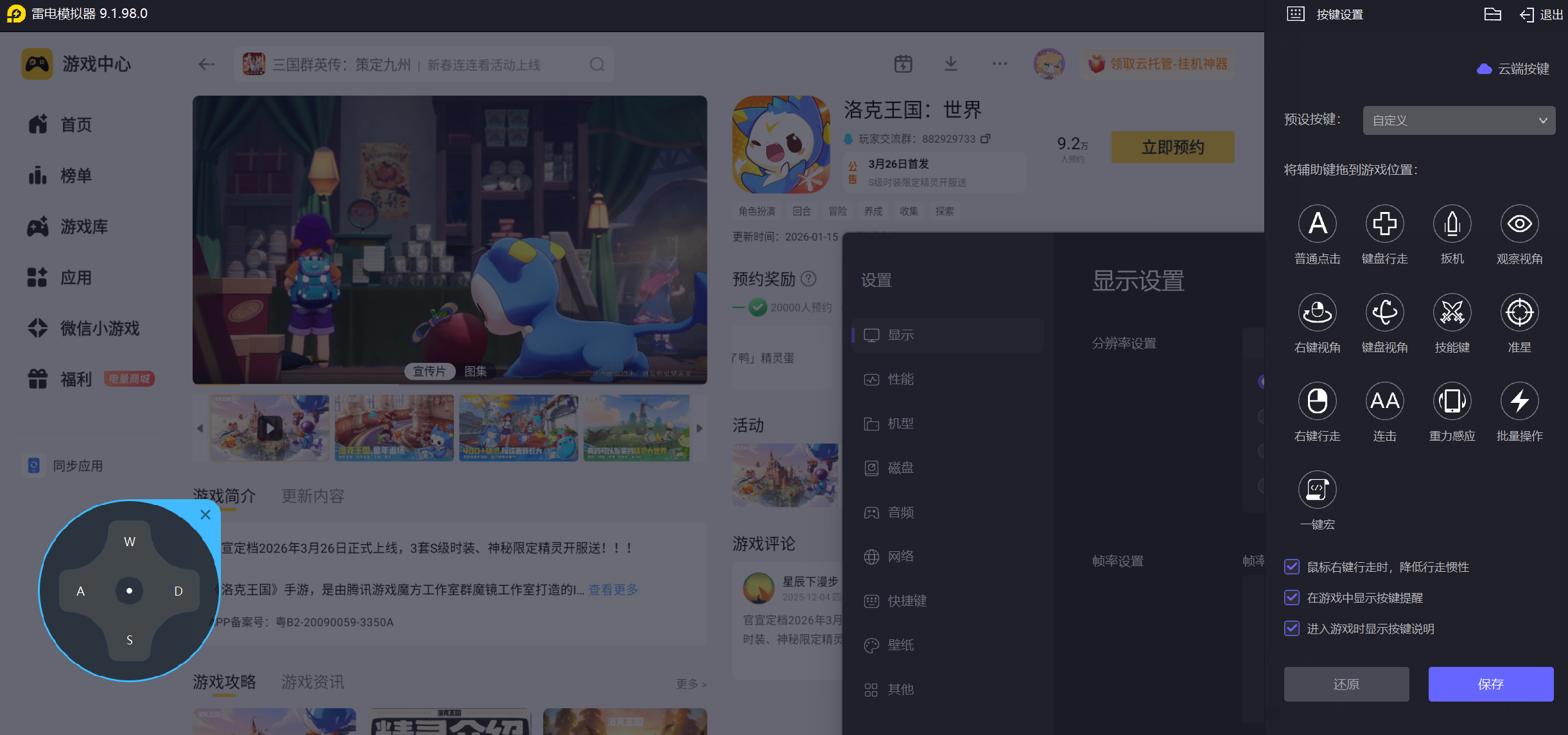Viewport: 1568px width, 735px height.
Task: Uncheck 鼠标右键行走时降低行走惯性 checkbox
Action: 1292,567
